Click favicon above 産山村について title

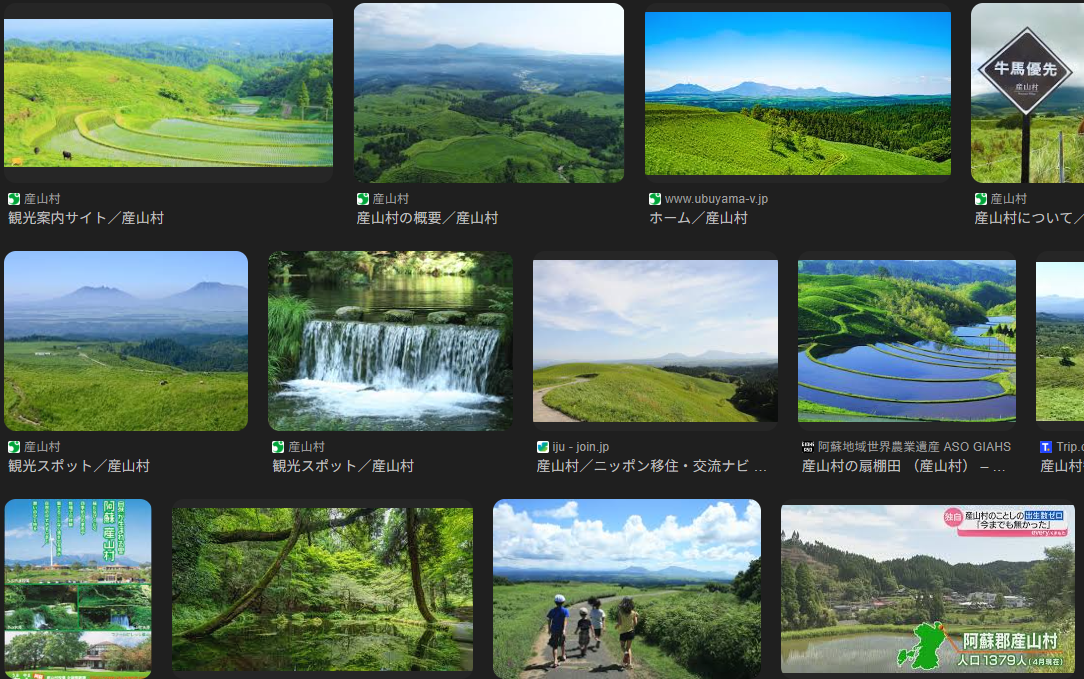pyautogui.click(x=981, y=199)
